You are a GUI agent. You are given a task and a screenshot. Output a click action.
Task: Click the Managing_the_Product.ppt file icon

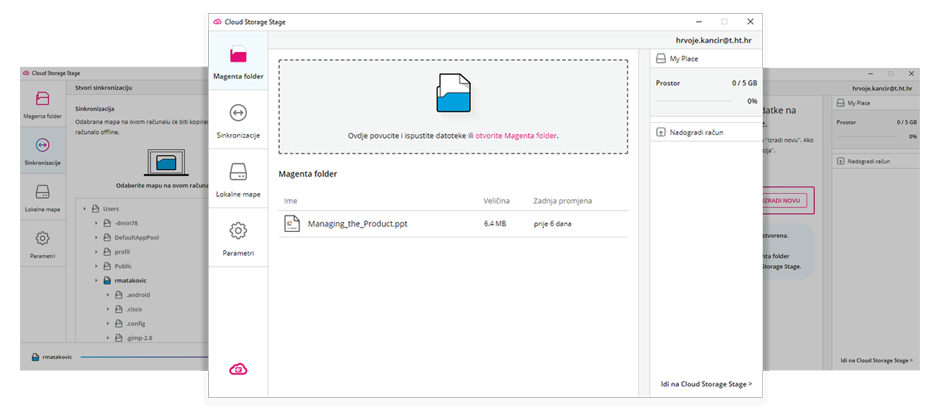(x=292, y=224)
